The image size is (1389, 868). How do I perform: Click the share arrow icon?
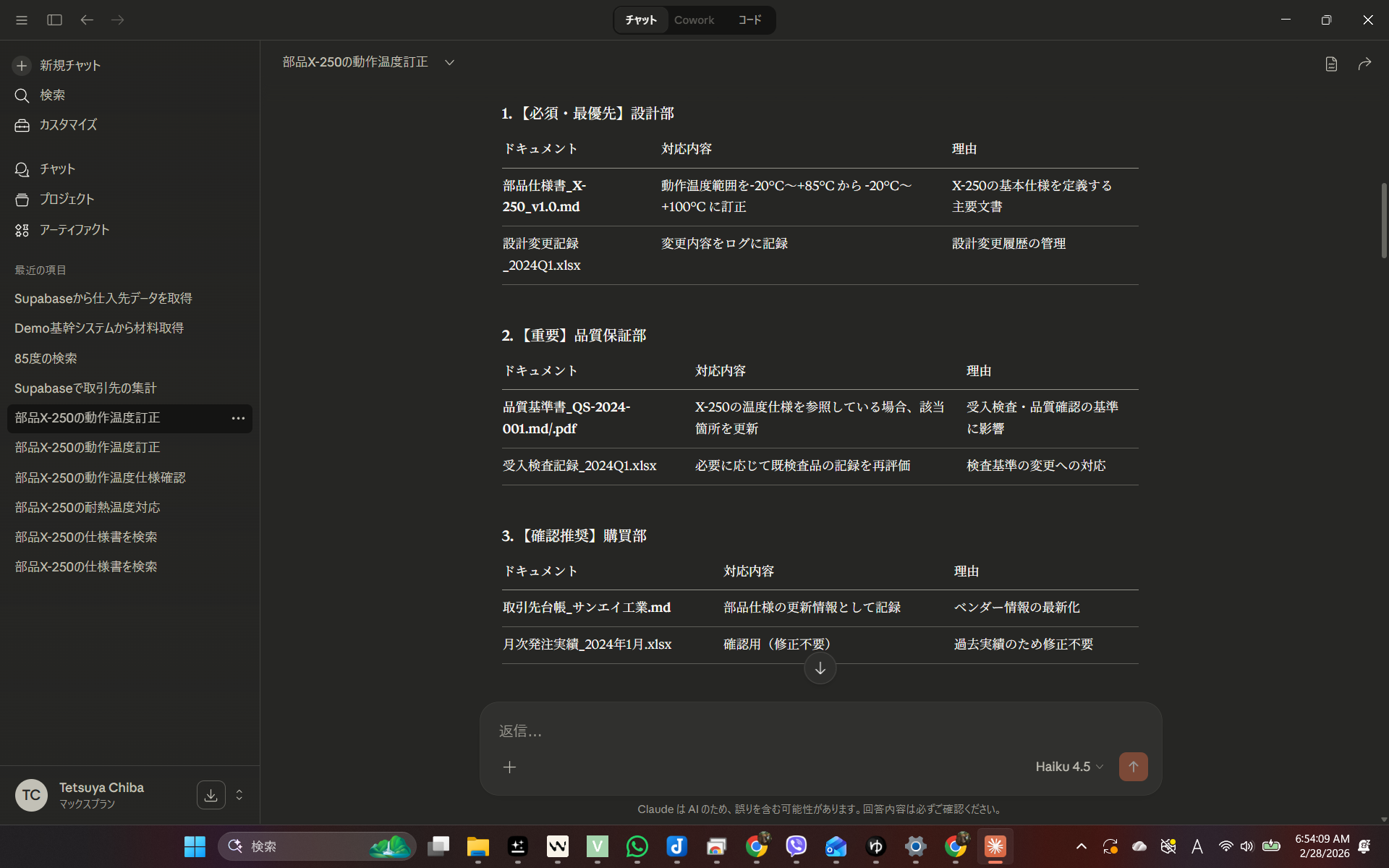(1364, 64)
